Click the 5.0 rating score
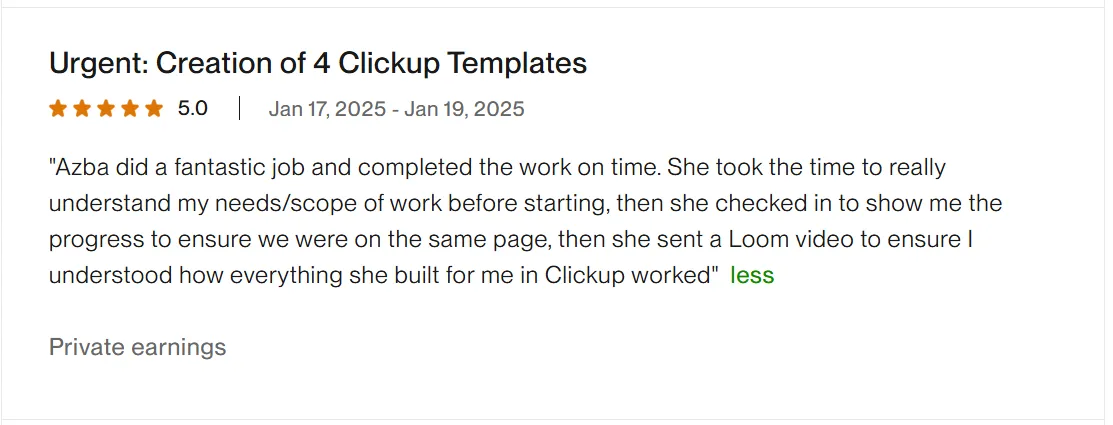This screenshot has width=1113, height=425. [x=193, y=109]
